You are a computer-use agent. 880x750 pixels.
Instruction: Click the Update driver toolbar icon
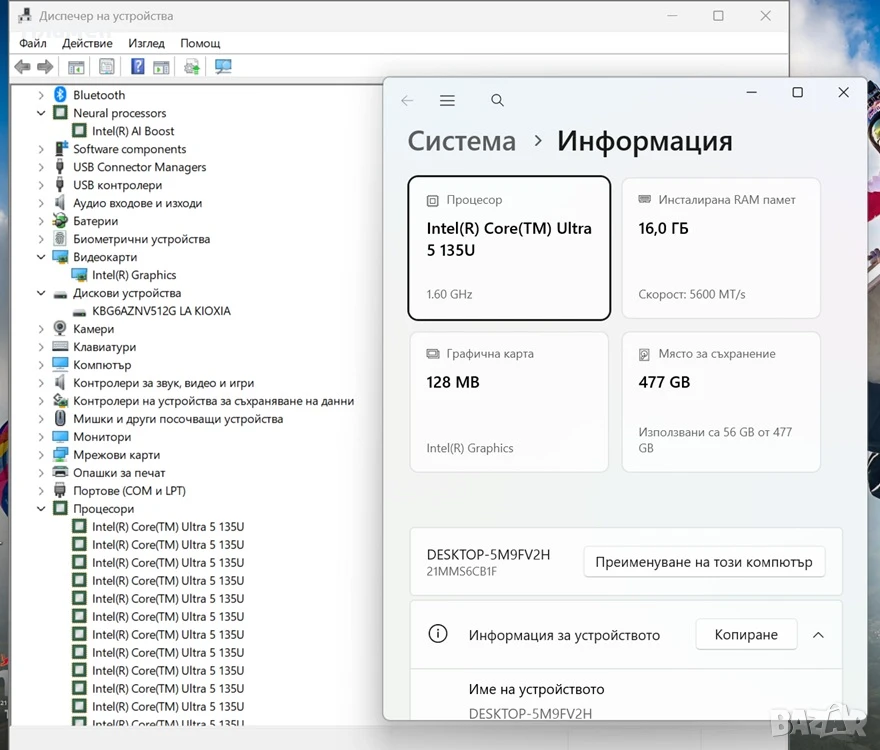(x=192, y=67)
